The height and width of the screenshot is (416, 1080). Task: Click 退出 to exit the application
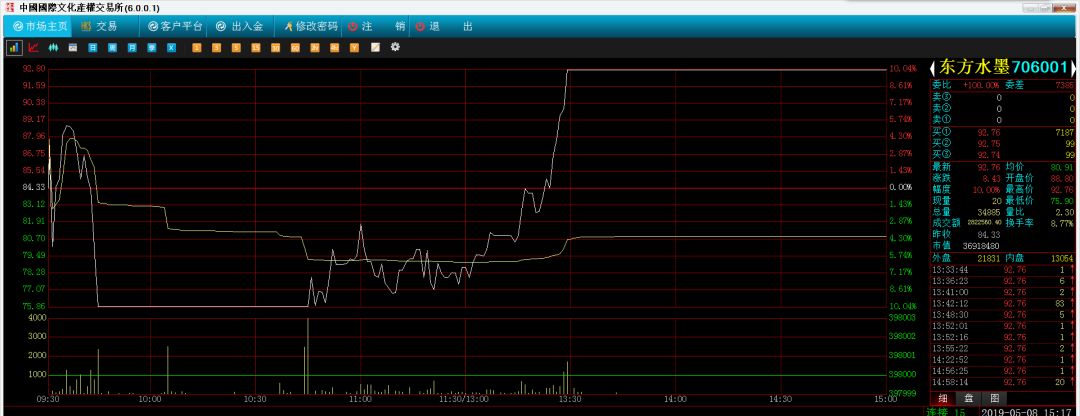click(444, 26)
